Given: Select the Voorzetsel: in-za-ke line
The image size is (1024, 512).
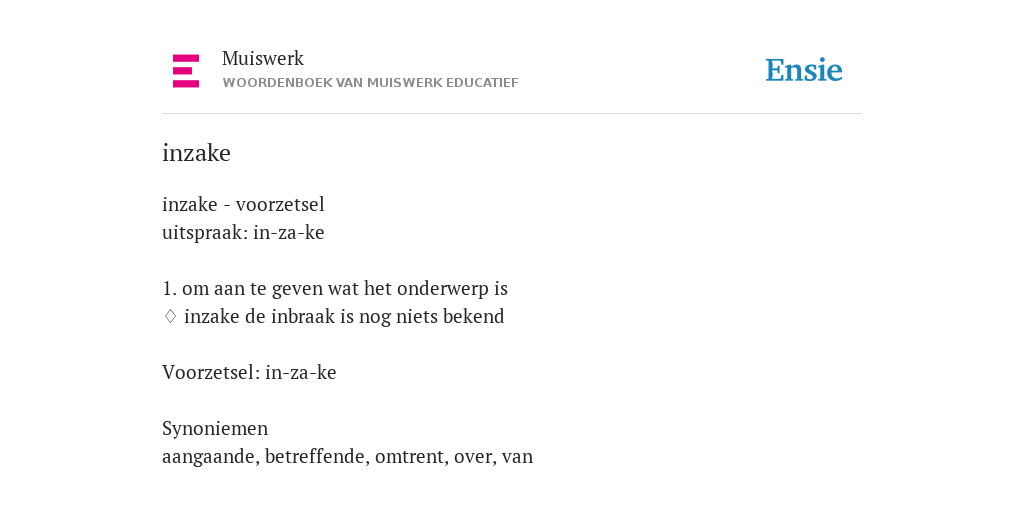Looking at the screenshot, I should click(x=249, y=372).
